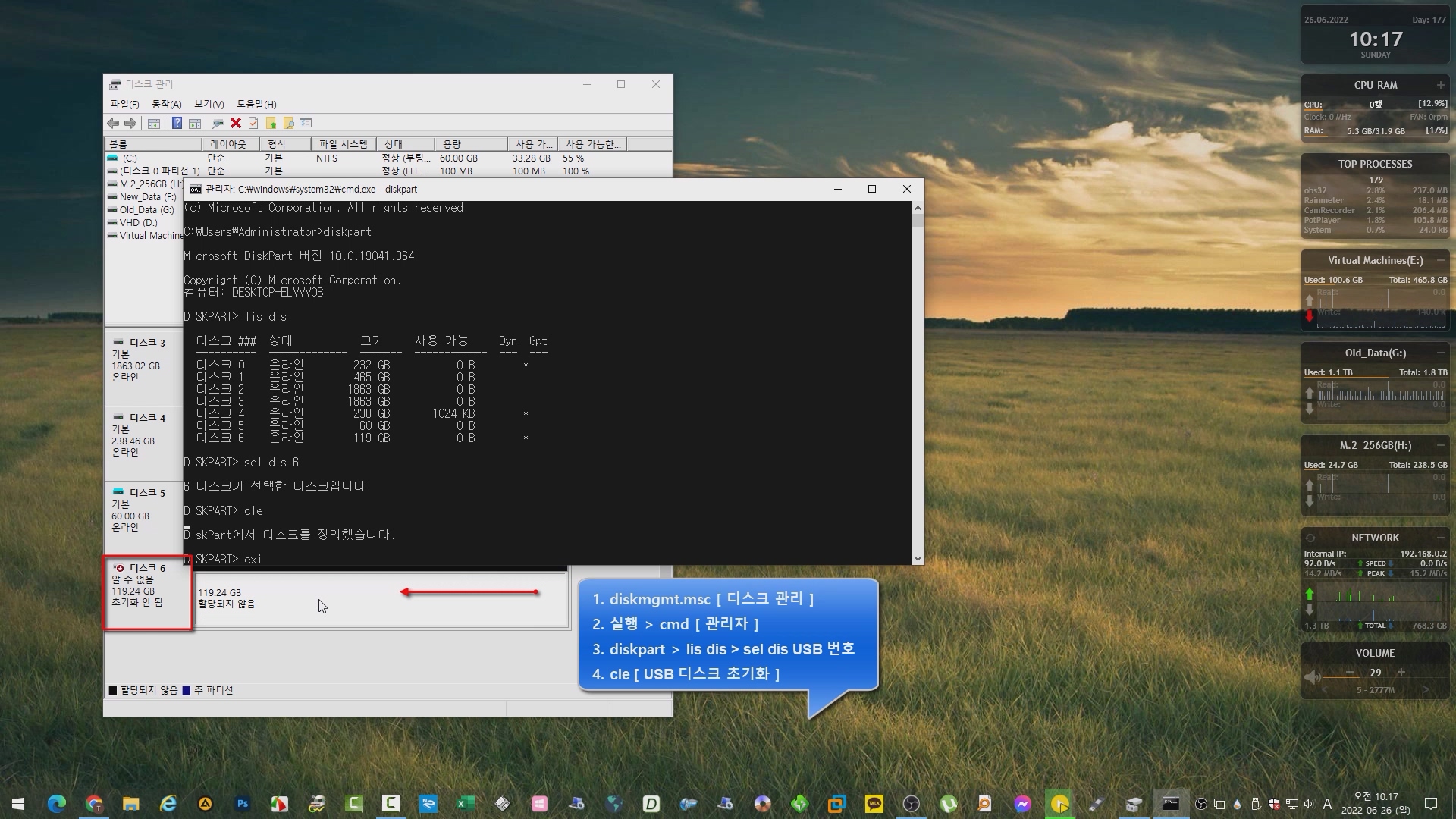Sort by the 용량 column header
This screenshot has height=819, width=1456.
(470, 144)
